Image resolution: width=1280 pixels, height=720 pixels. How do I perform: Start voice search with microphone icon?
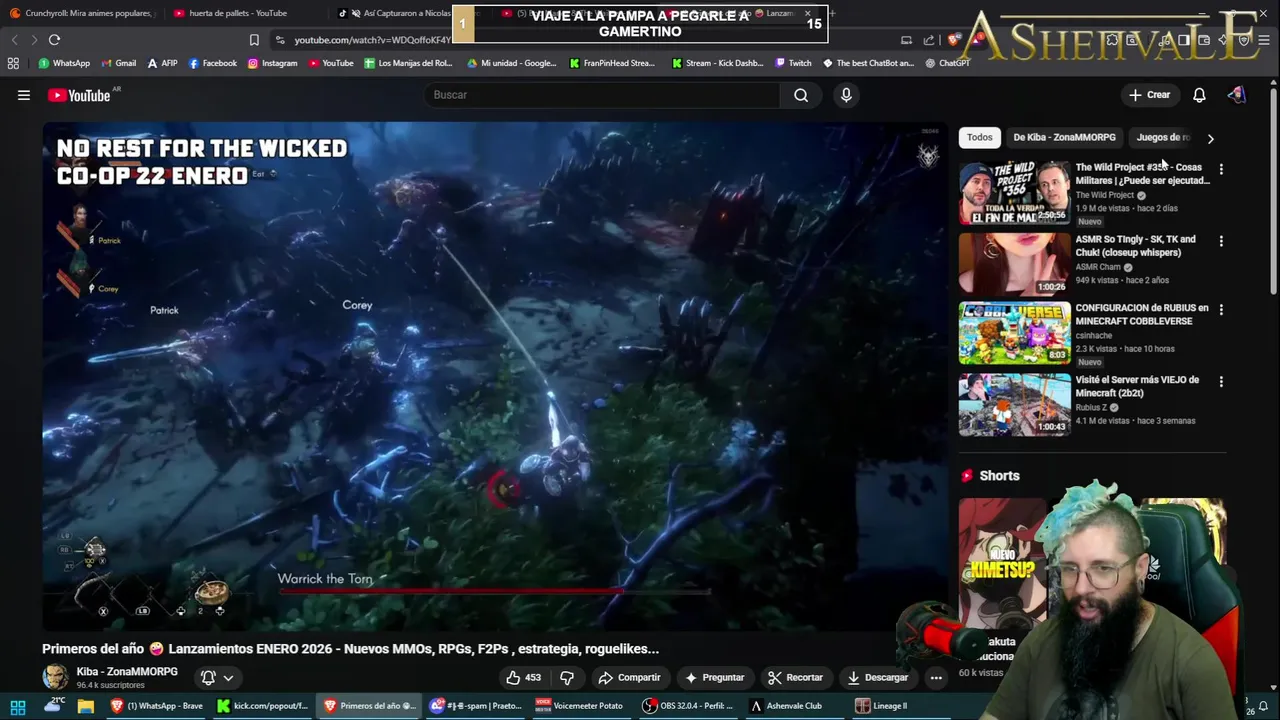pyautogui.click(x=846, y=95)
